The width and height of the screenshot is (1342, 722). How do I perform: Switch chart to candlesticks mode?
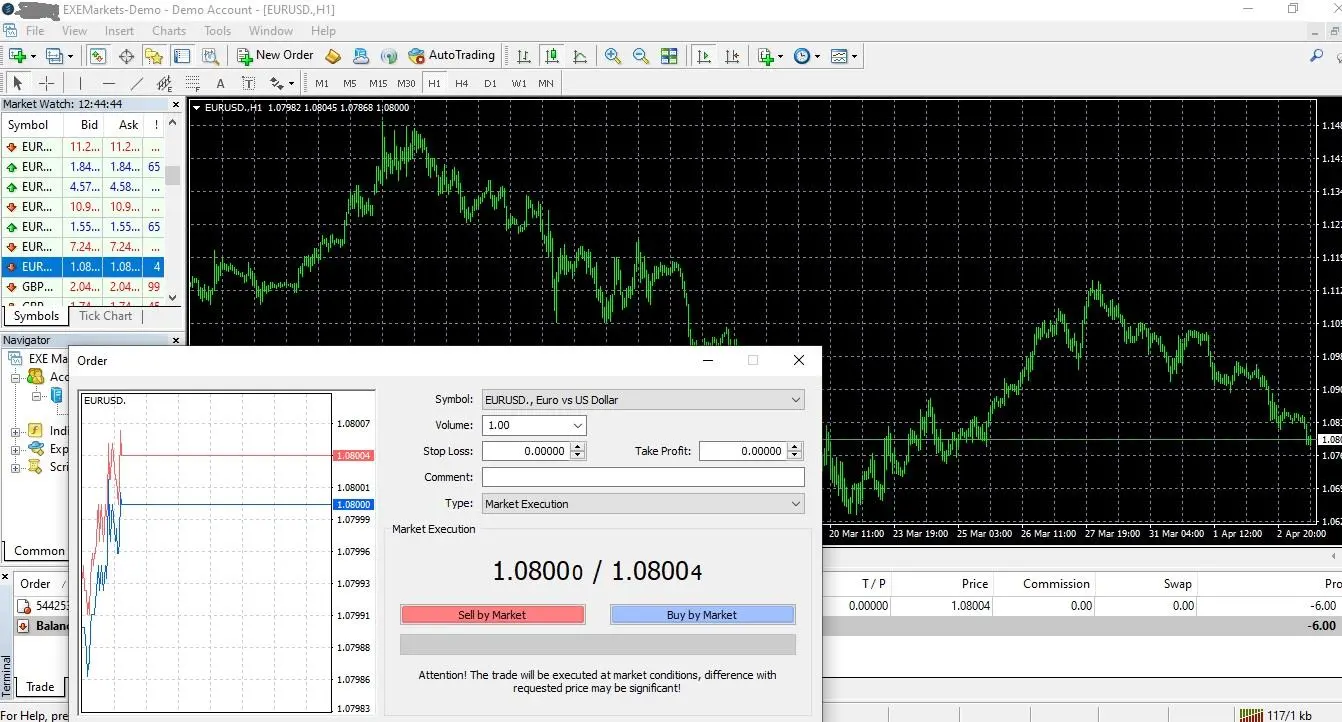[x=551, y=56]
